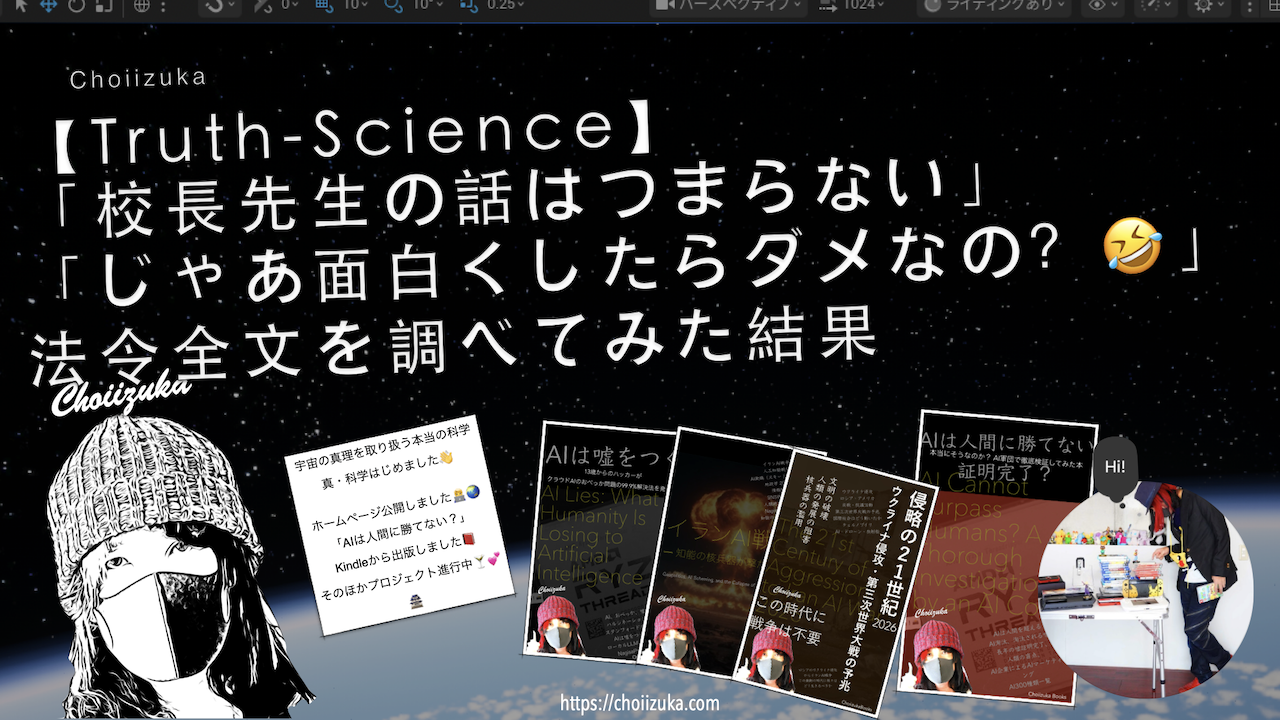
Task: Open the show flags eye dropdown
Action: pos(1104,5)
